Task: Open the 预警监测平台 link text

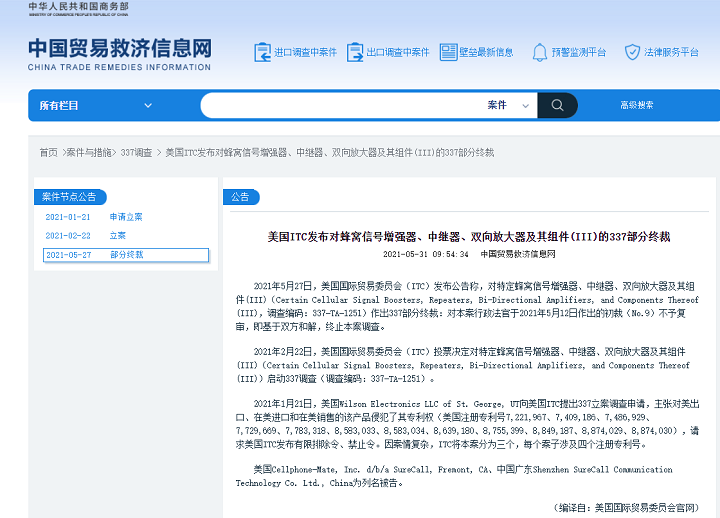Action: tap(579, 52)
